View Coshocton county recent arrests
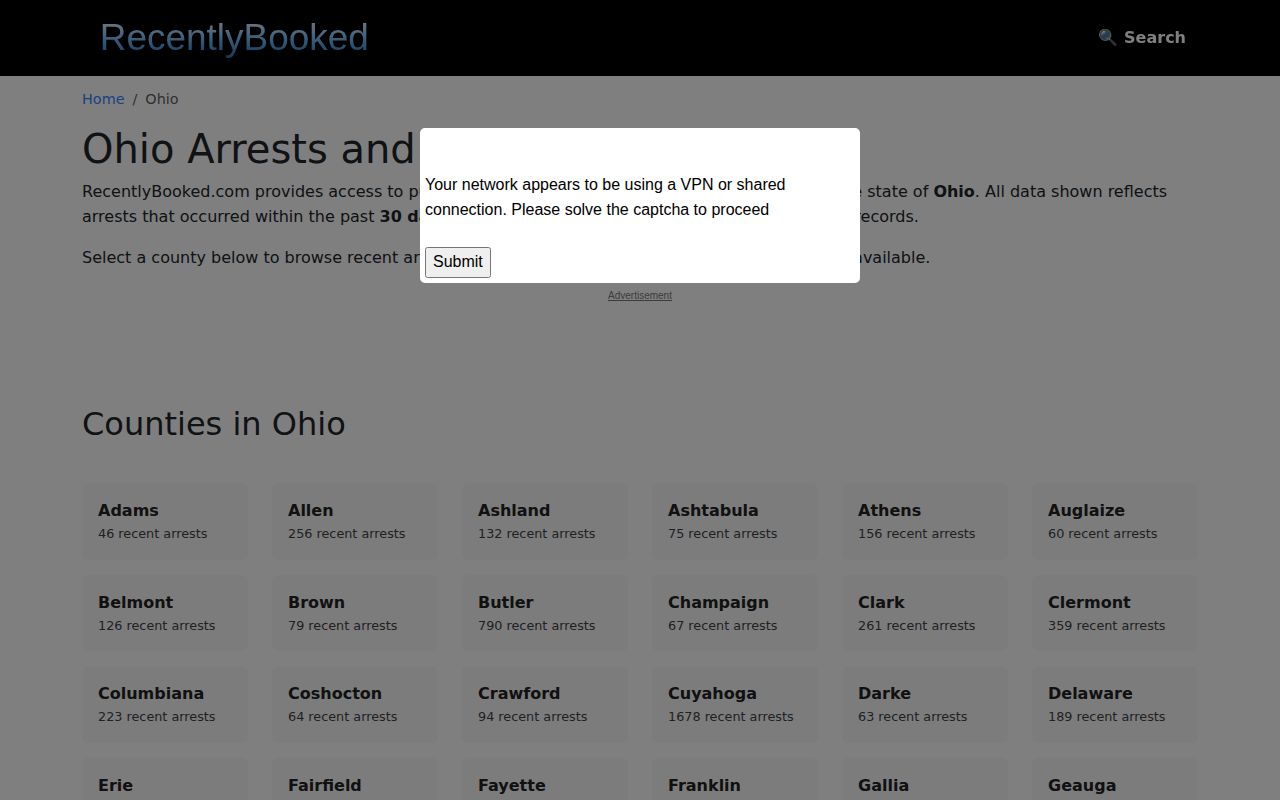The height and width of the screenshot is (800, 1280). pyautogui.click(x=355, y=704)
